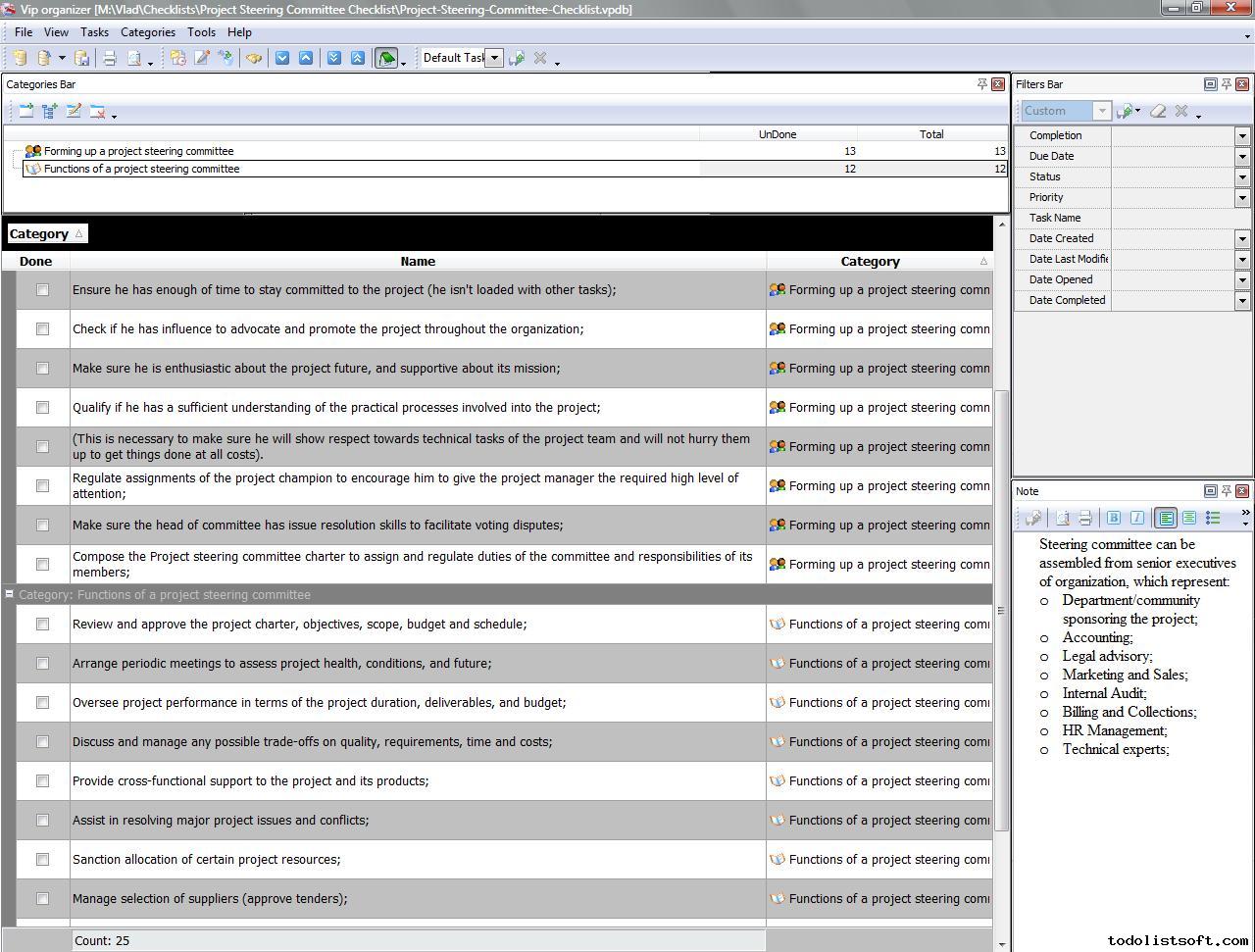Open the Categories menu
Image resolution: width=1255 pixels, height=952 pixels.
tap(147, 32)
